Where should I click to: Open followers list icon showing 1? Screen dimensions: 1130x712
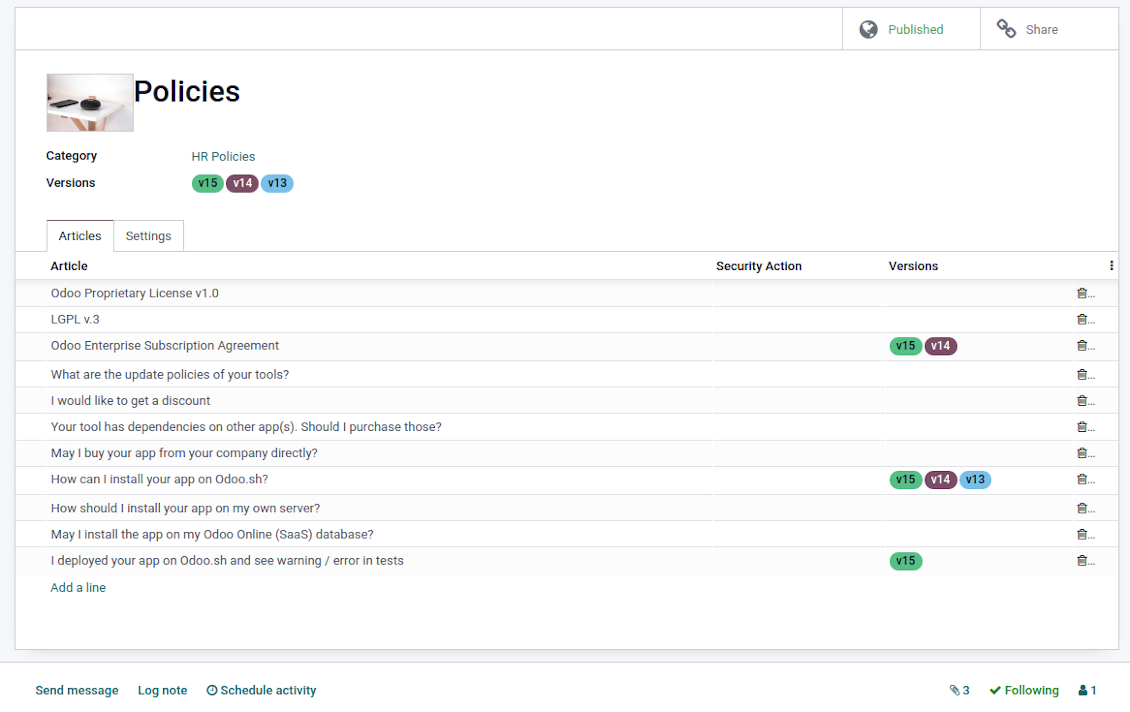click(1087, 690)
